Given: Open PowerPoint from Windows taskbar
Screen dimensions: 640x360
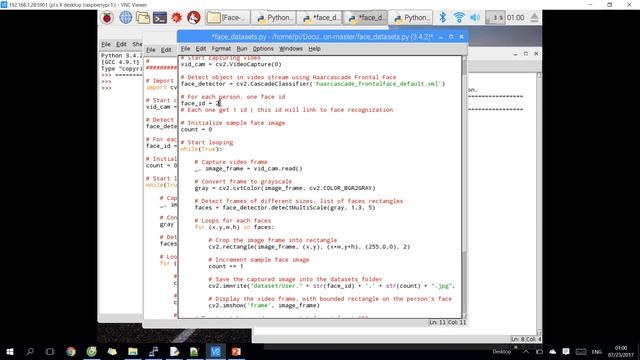Looking at the screenshot, I should pos(236,351).
